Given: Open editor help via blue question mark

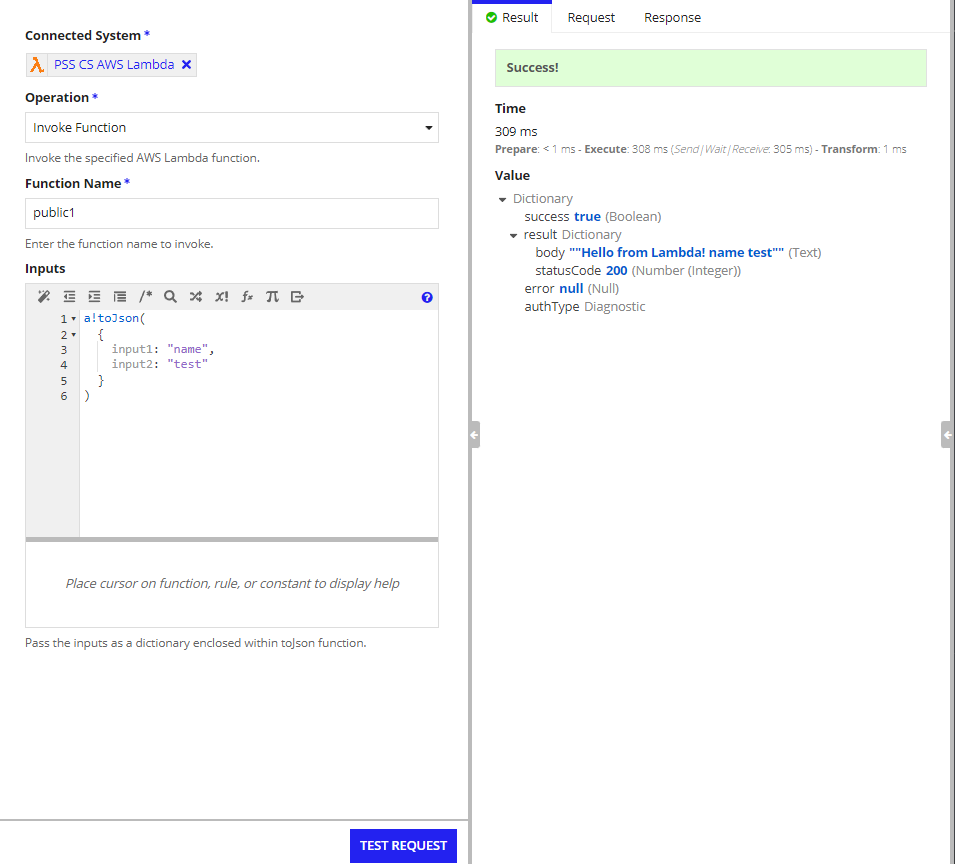Looking at the screenshot, I should [x=427, y=297].
